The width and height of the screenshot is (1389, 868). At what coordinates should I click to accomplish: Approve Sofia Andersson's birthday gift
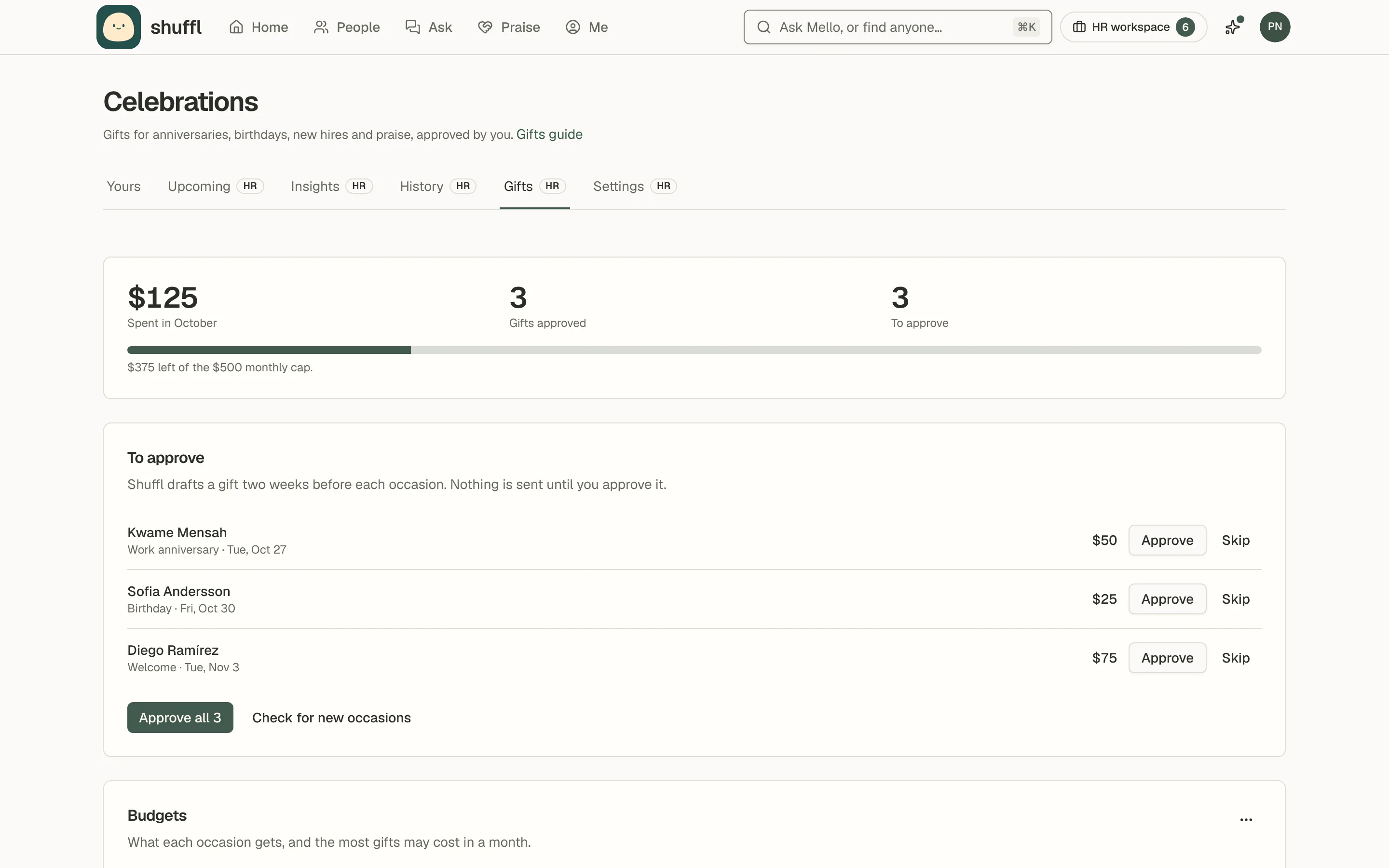pyautogui.click(x=1167, y=599)
